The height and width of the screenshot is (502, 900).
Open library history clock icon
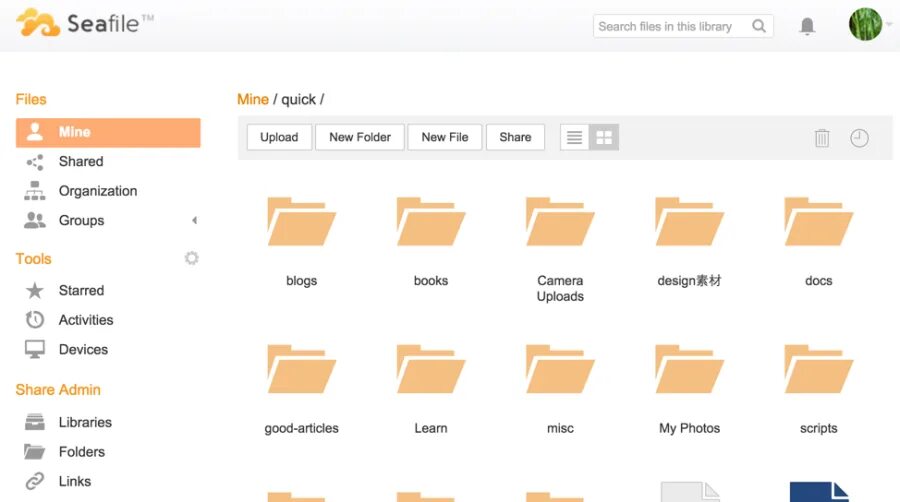859,138
